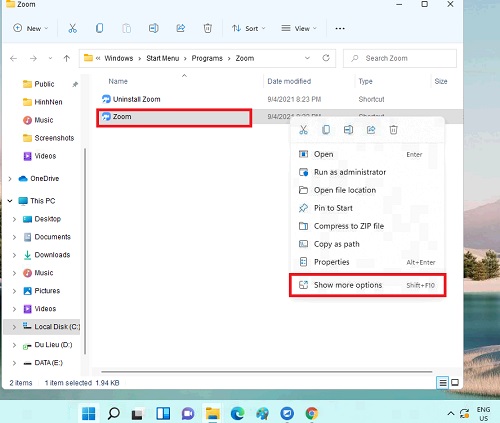Click the Rename icon in the top toolbar
The image size is (500, 423).
click(153, 28)
